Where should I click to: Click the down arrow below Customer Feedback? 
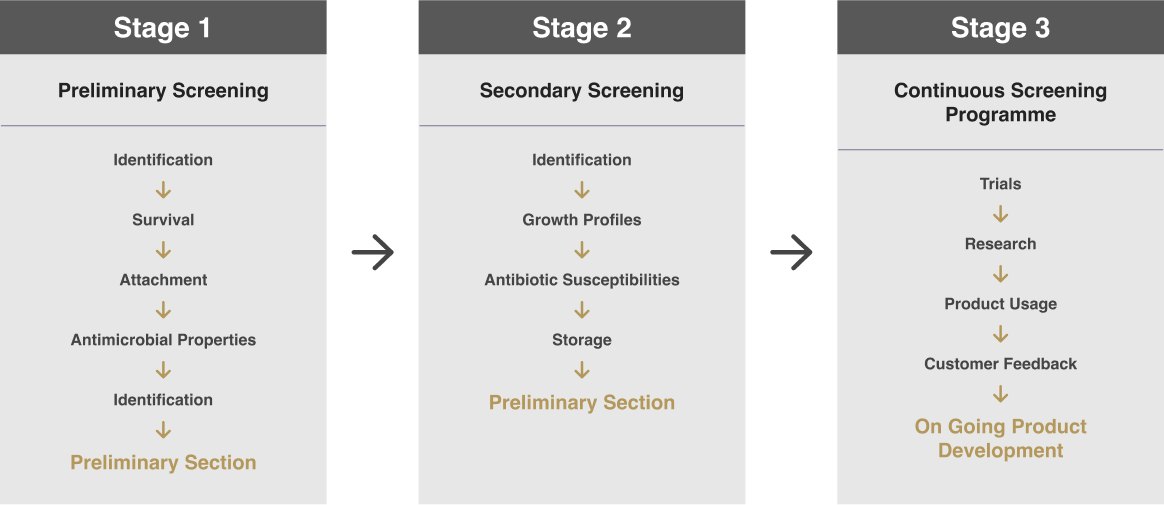(x=1000, y=394)
